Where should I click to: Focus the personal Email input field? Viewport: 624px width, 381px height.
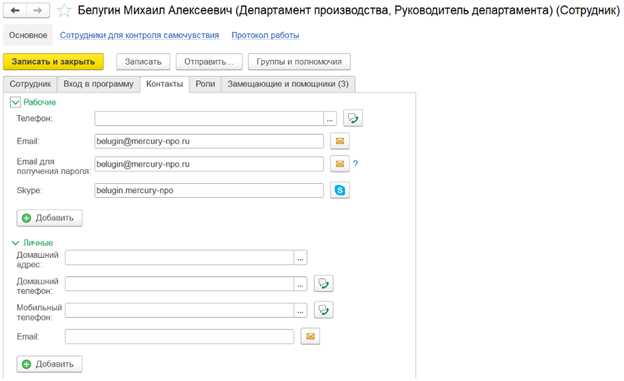coord(179,337)
